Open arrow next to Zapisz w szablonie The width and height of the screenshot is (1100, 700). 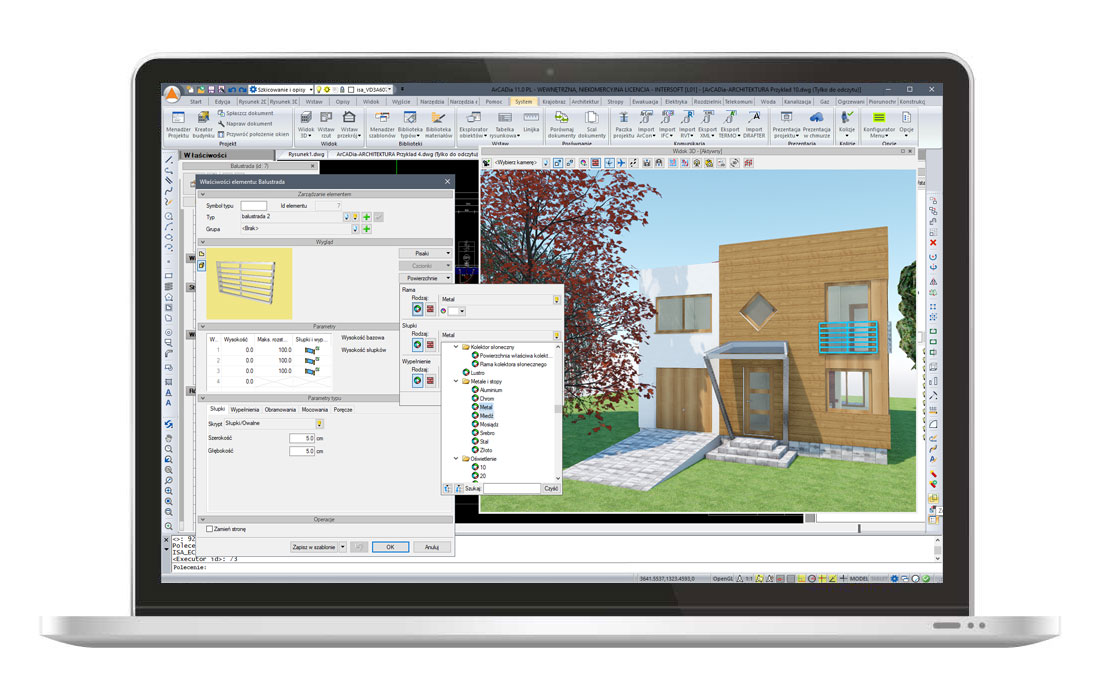click(x=343, y=547)
